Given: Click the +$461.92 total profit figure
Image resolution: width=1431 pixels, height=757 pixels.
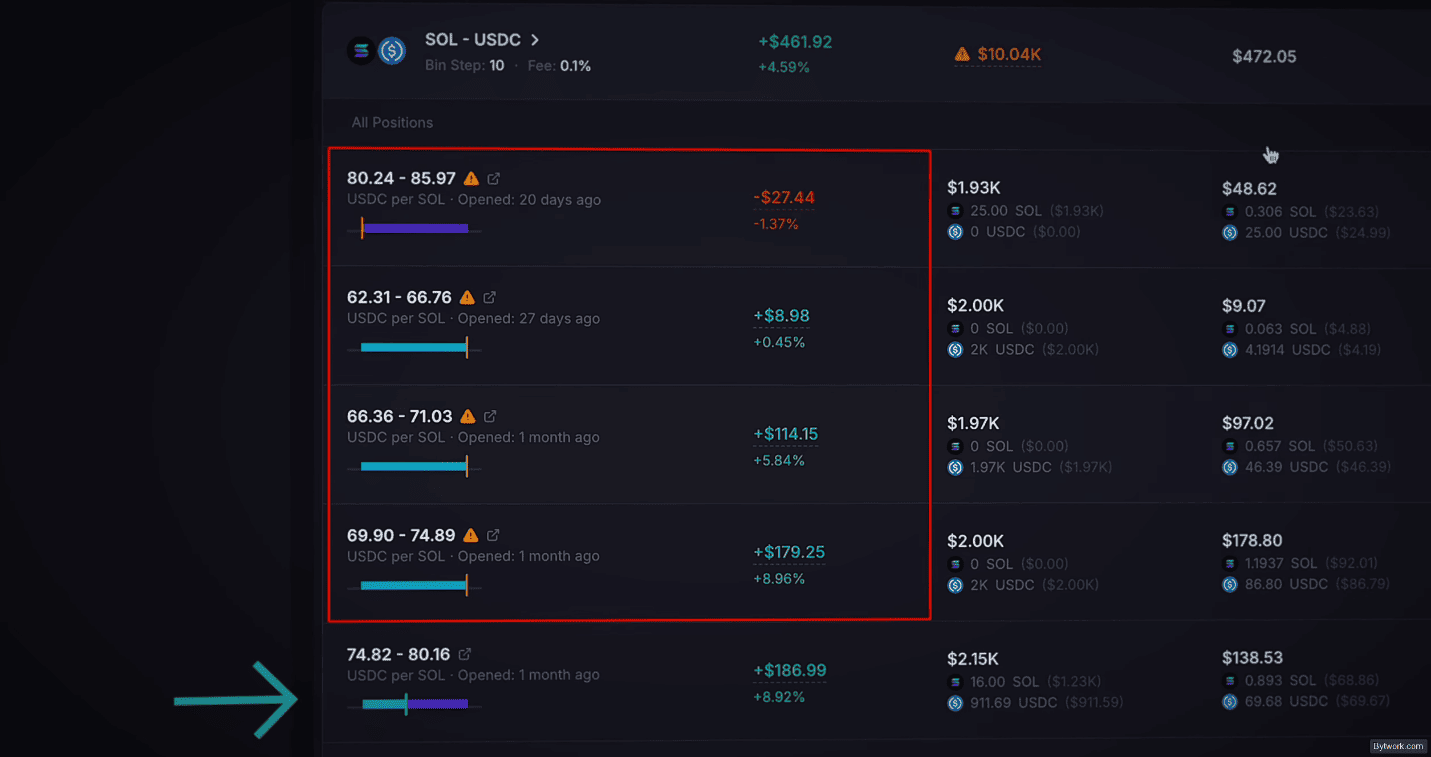Looking at the screenshot, I should [795, 42].
